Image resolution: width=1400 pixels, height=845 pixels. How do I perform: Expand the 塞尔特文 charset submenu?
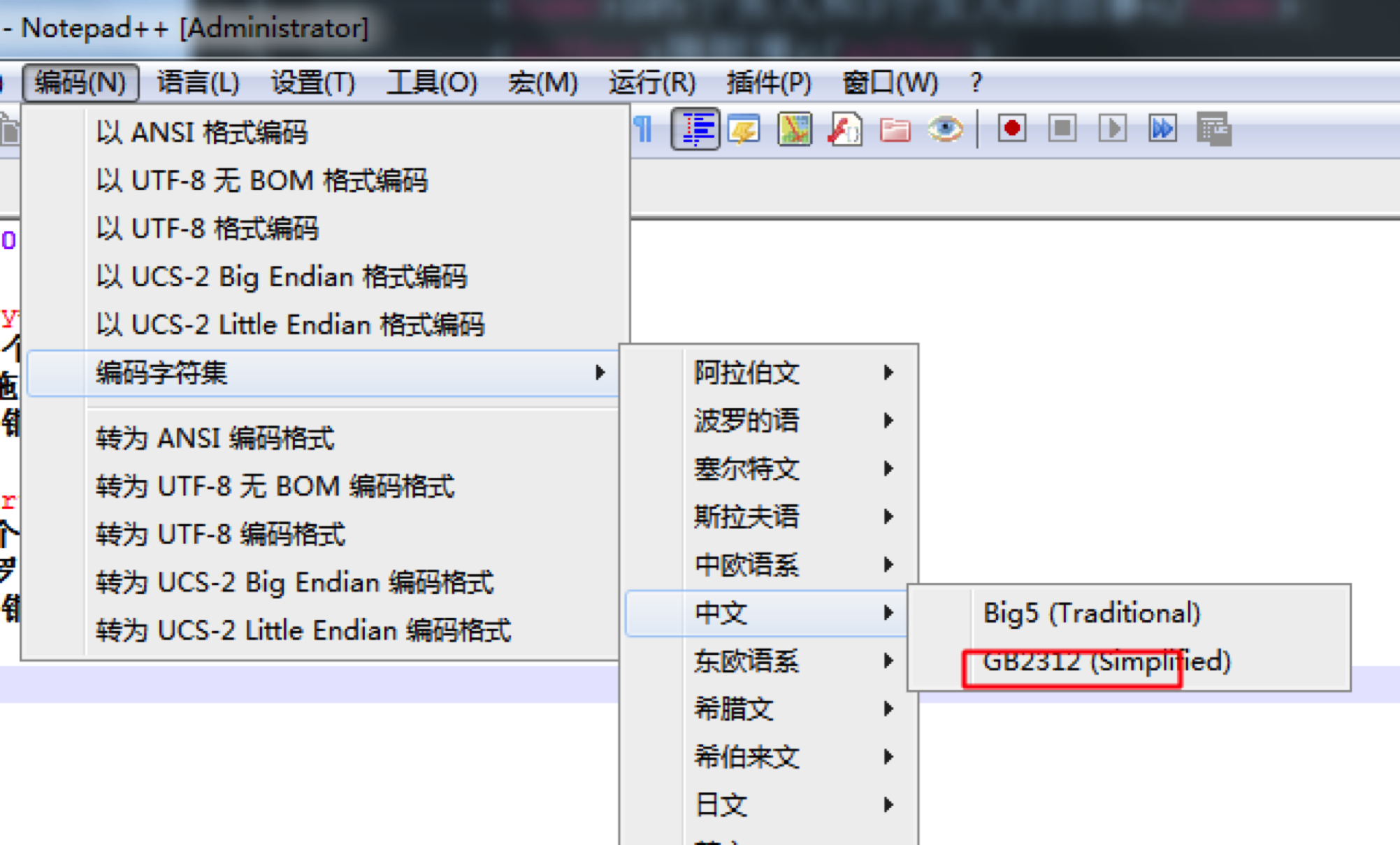(770, 469)
